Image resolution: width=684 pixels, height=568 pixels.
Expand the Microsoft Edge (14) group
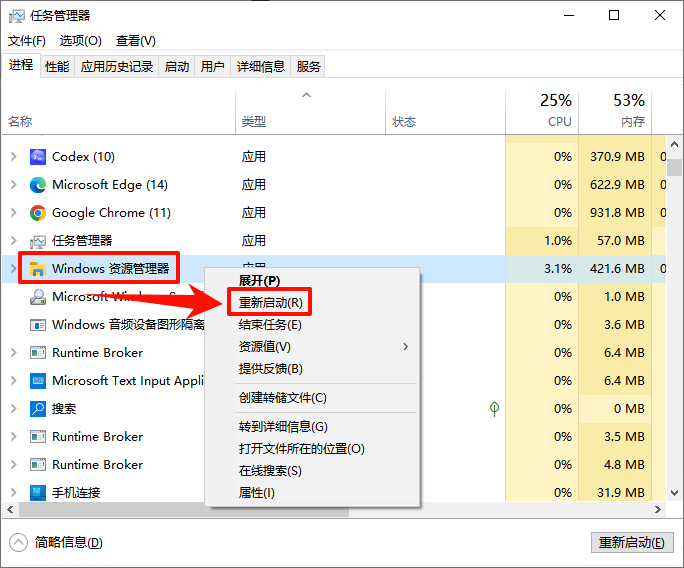tap(14, 185)
